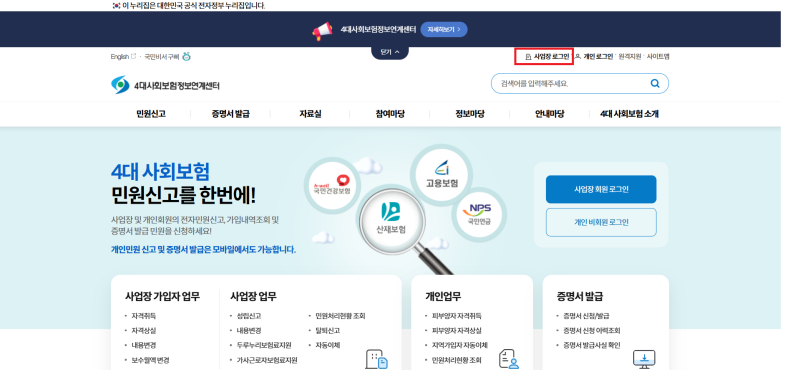The height and width of the screenshot is (370, 800).
Task: Click the person document icon in 개인업무
Action: 508,359
